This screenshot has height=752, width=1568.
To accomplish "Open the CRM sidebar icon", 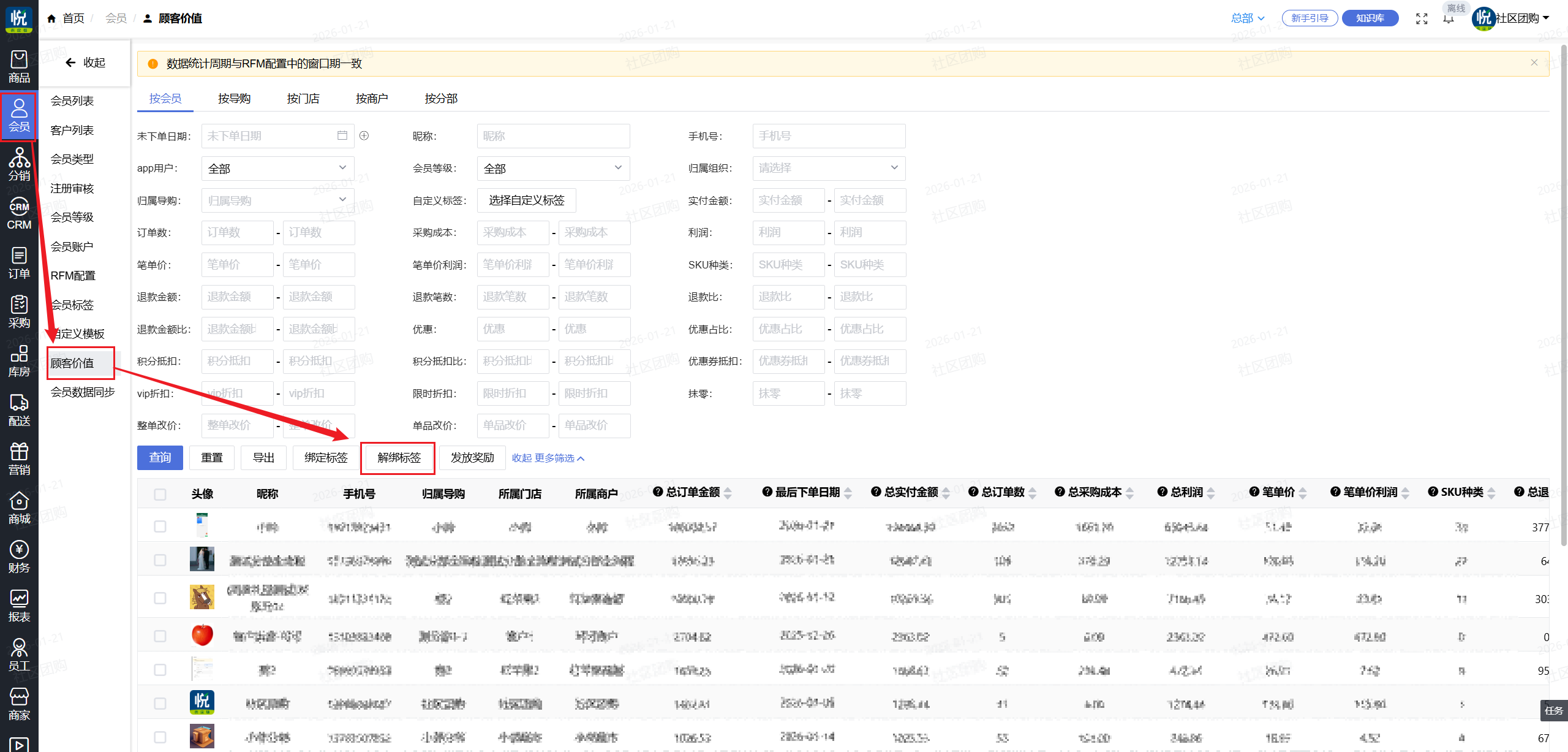I will coord(19,214).
